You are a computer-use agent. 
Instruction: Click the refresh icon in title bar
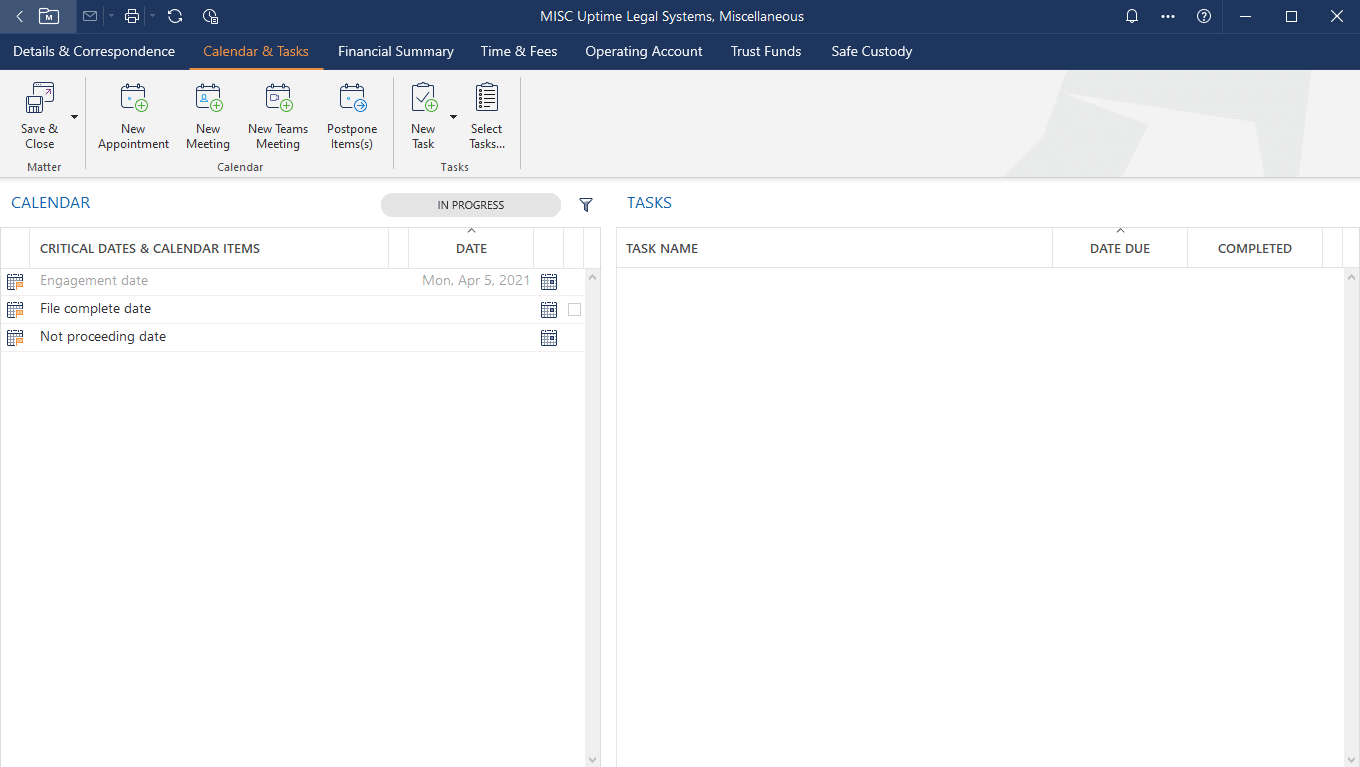pyautogui.click(x=175, y=16)
